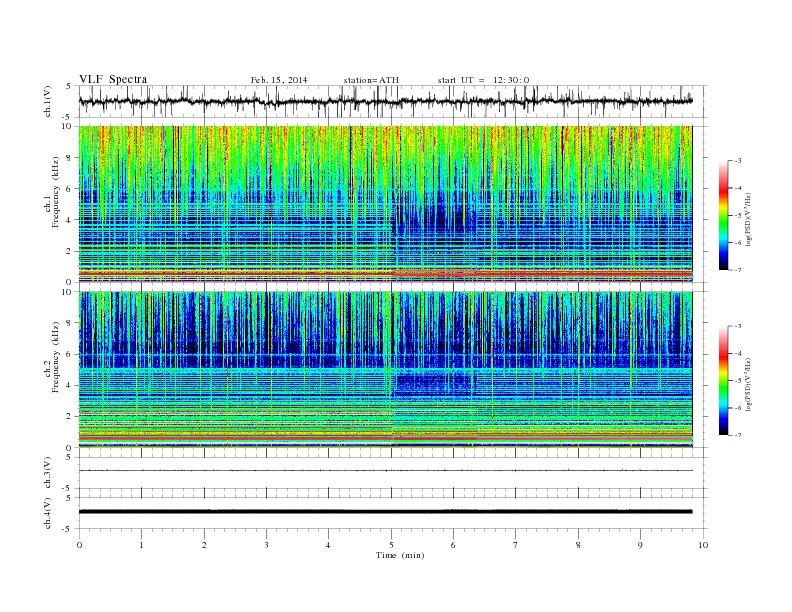The width and height of the screenshot is (792, 612).
Task: Click the ch.1 waveform trace panel
Action: click(393, 101)
